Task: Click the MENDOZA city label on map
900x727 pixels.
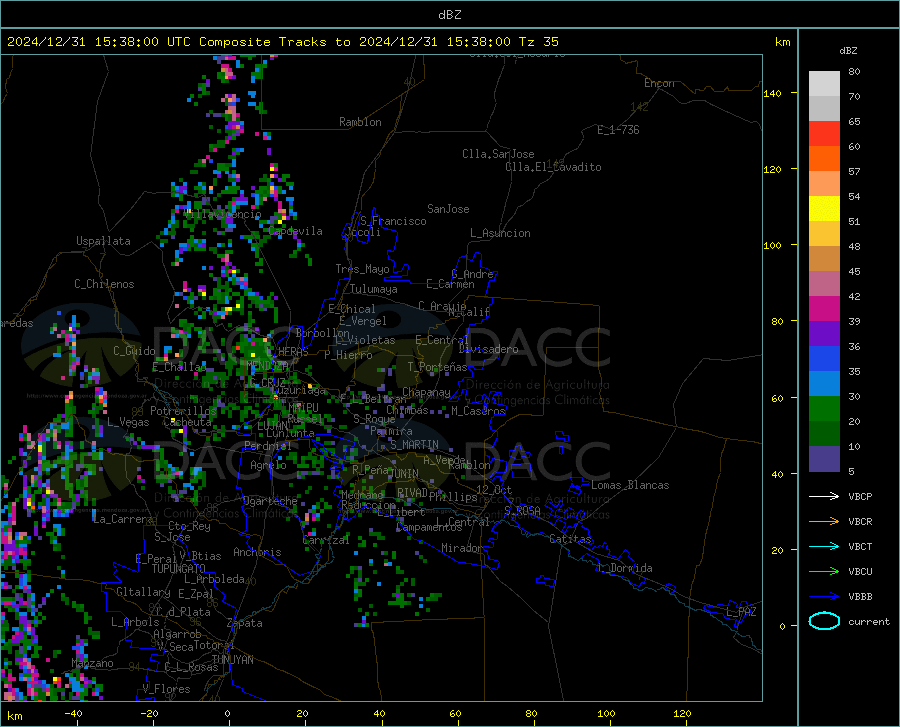Action: click(x=267, y=366)
